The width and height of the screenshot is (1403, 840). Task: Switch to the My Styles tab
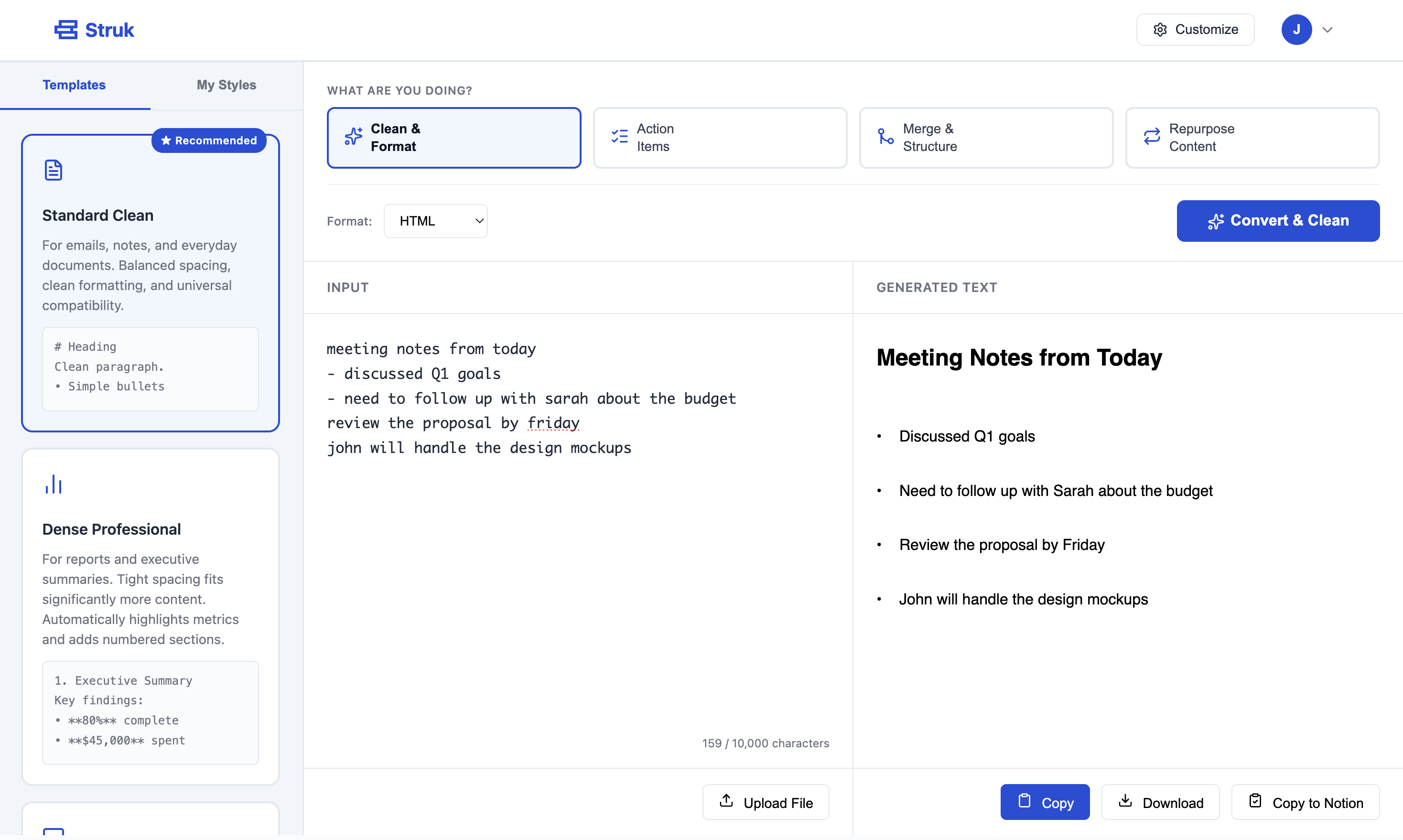point(226,85)
